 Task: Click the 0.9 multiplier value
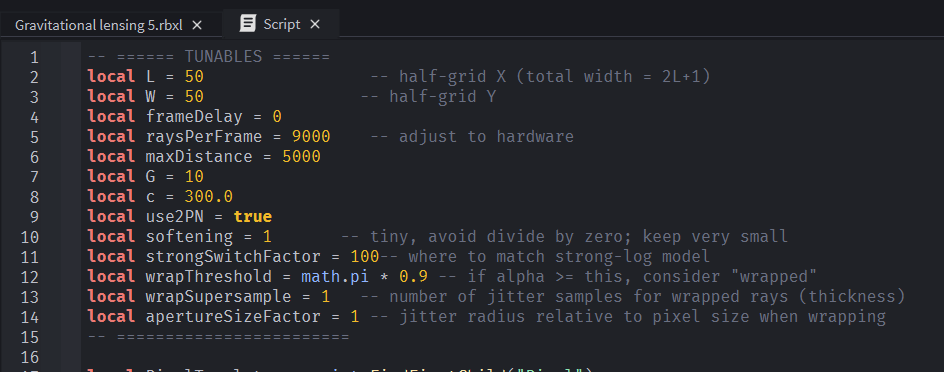[413, 276]
